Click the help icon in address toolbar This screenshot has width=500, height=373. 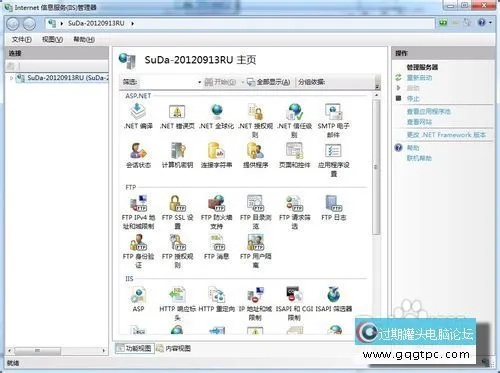click(481, 23)
